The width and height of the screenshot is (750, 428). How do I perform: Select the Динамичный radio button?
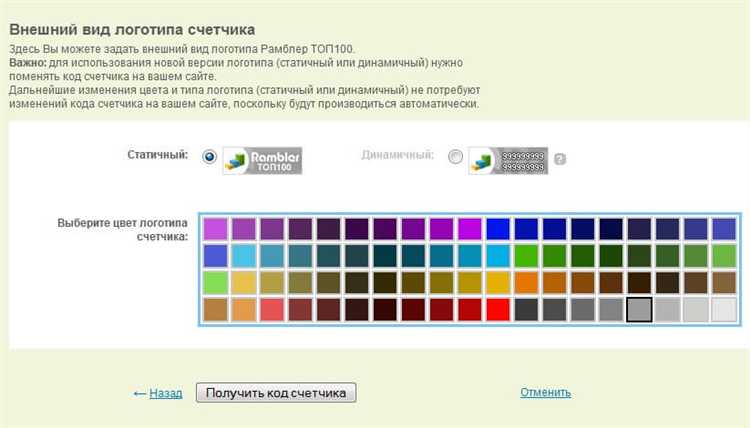pyautogui.click(x=456, y=157)
